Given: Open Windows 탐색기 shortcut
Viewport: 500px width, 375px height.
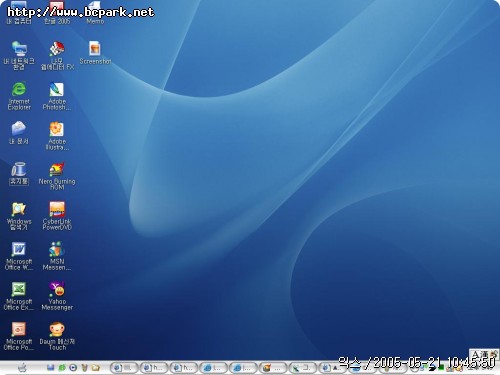Looking at the screenshot, I should point(19,216).
